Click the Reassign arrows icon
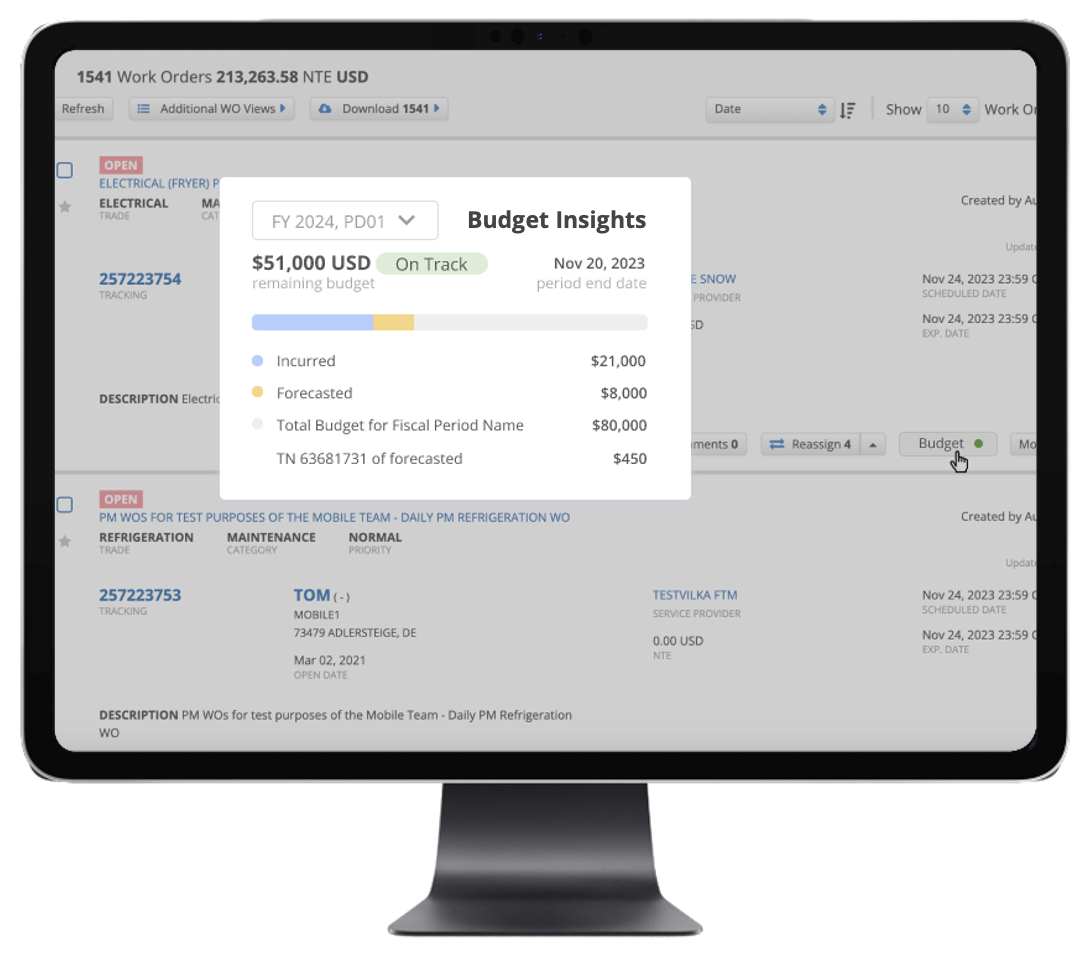The image size is (1090, 954). point(776,444)
